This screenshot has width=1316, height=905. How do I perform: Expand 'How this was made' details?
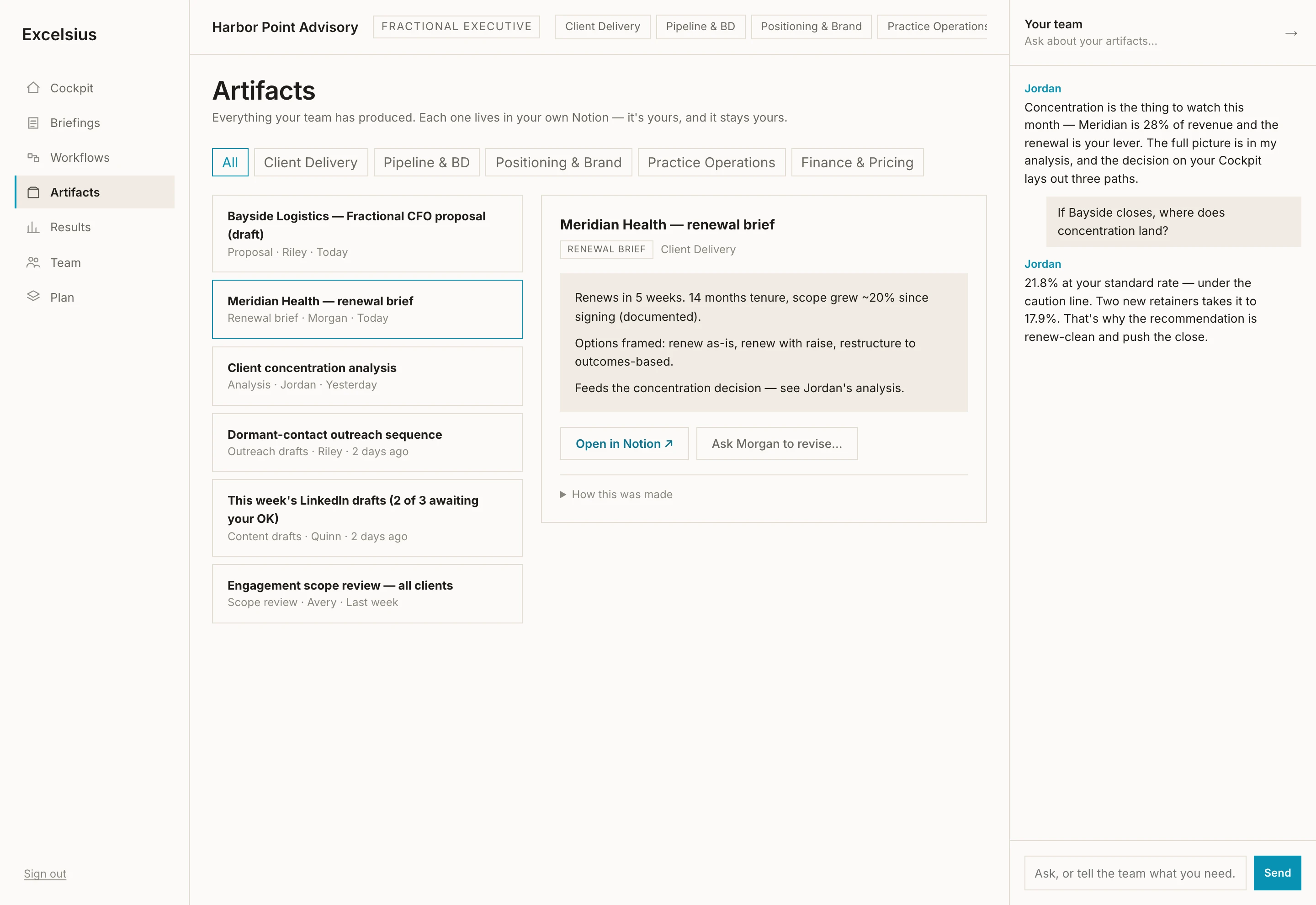[x=616, y=495]
